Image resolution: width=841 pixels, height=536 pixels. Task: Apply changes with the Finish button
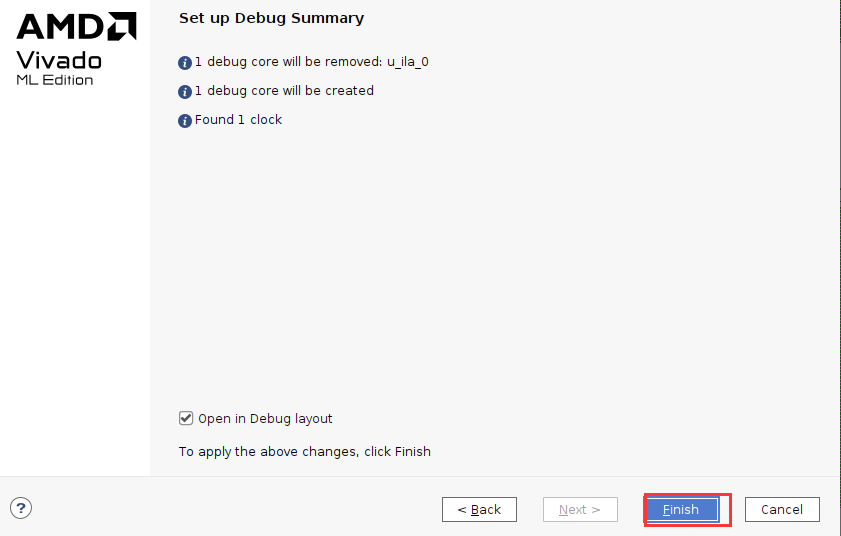681,509
